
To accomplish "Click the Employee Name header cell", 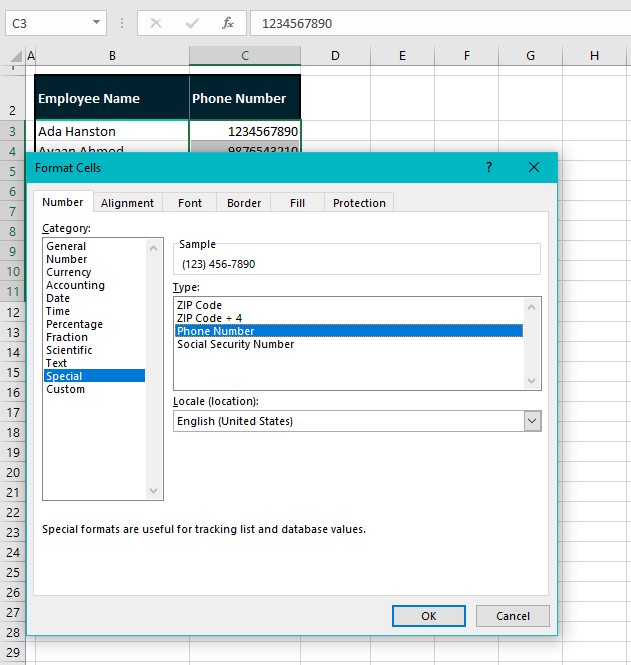I will (x=112, y=98).
